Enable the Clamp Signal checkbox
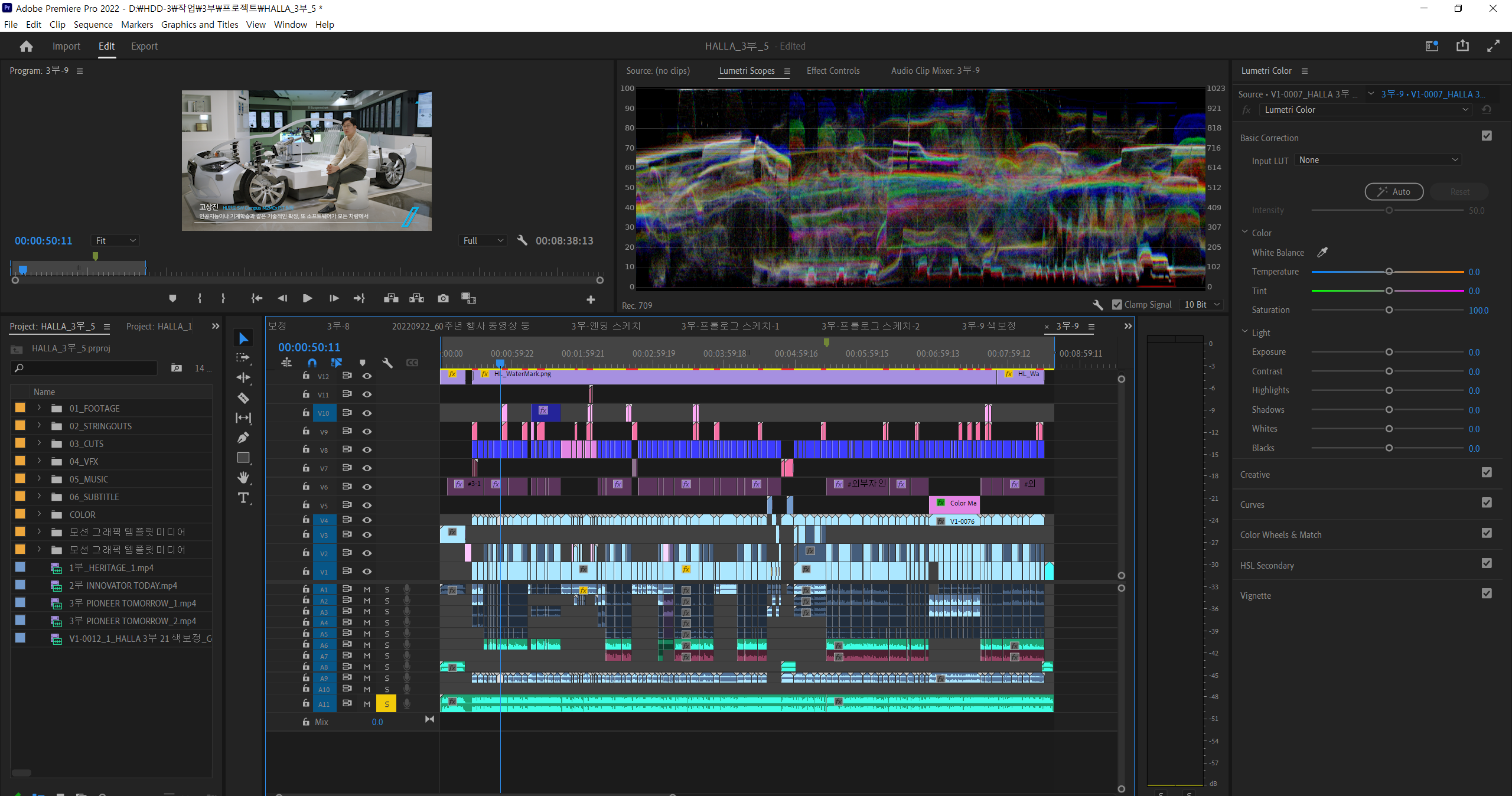This screenshot has height=796, width=1512. [1117, 304]
